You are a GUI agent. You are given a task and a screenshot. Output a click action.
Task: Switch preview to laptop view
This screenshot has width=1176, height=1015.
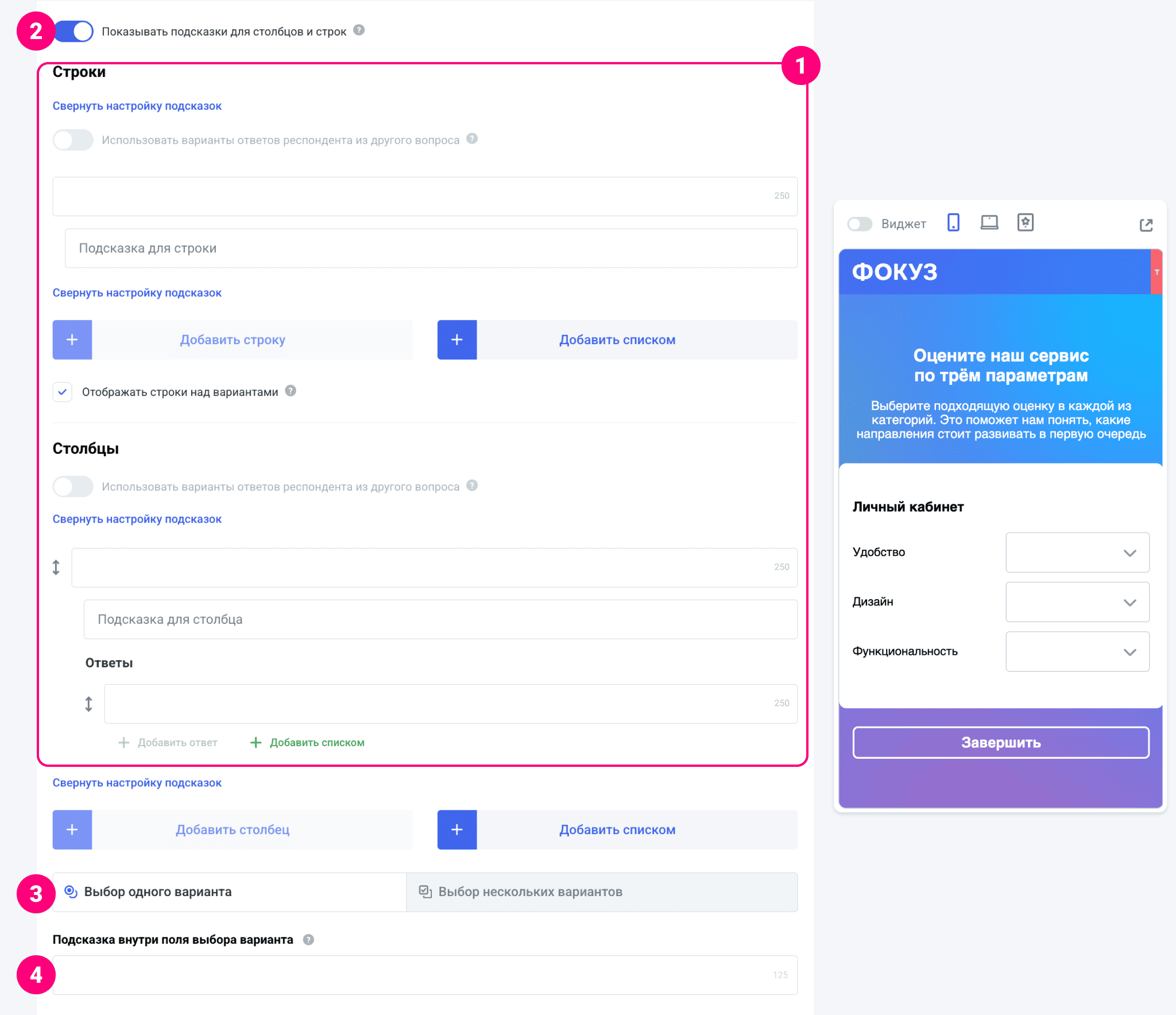click(x=989, y=223)
